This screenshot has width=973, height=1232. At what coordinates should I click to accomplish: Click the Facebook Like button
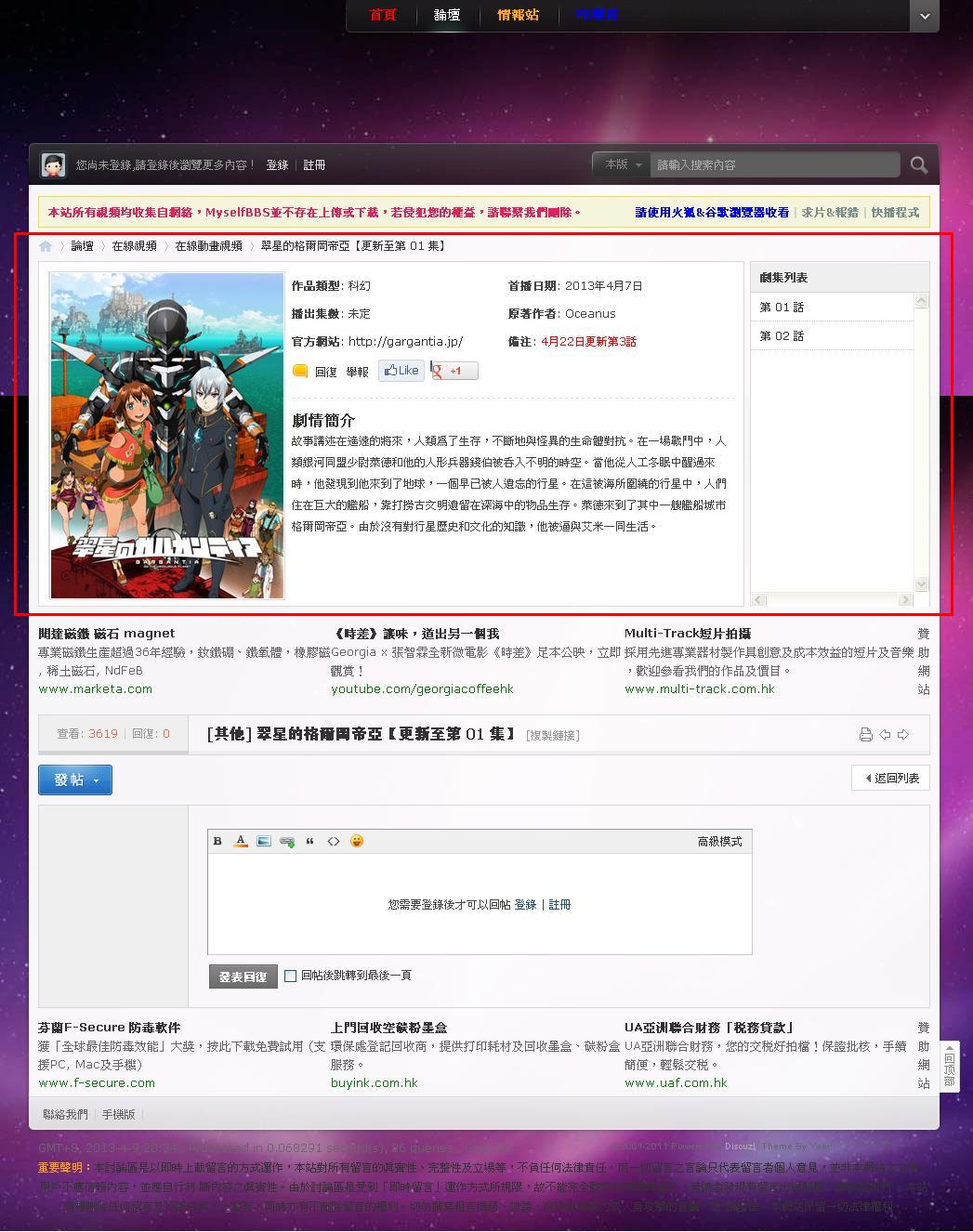pos(401,371)
